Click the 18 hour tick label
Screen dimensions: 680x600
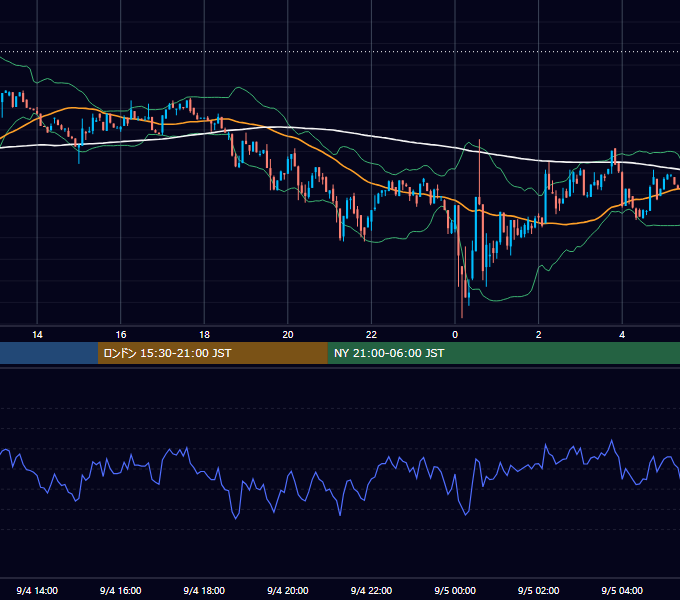coord(204,335)
